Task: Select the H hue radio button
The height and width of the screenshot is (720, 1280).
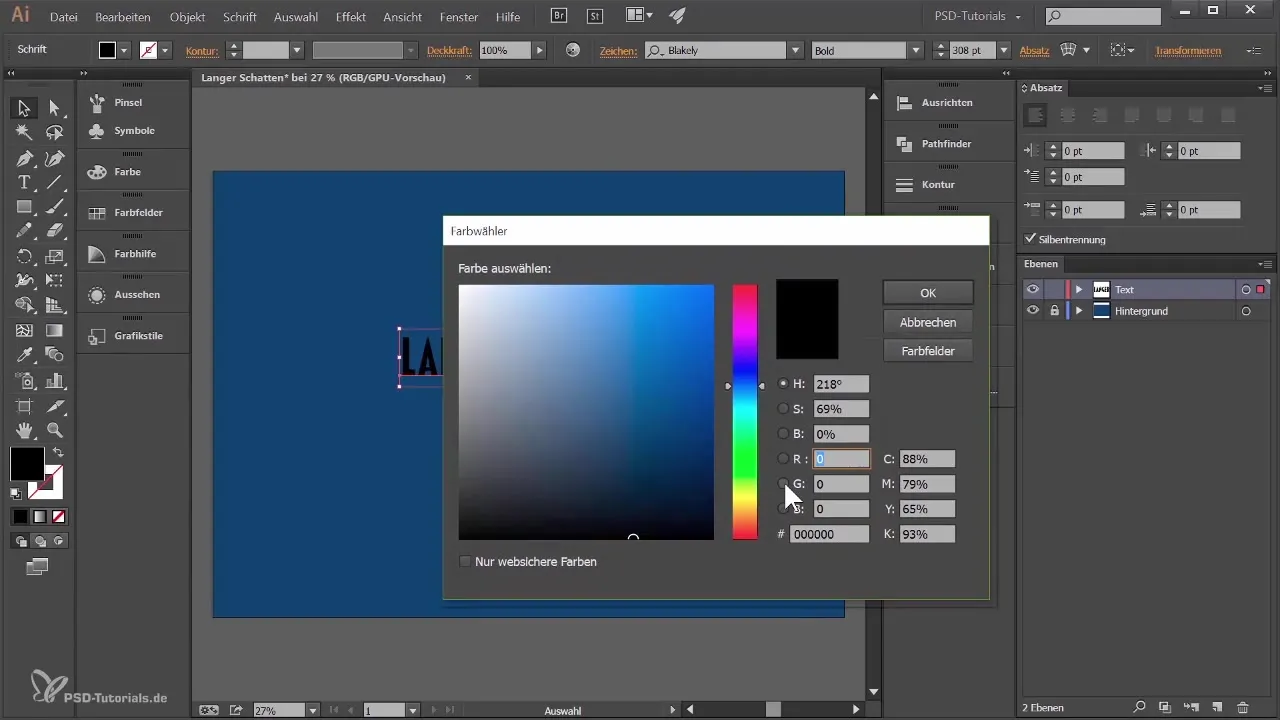Action: [783, 383]
